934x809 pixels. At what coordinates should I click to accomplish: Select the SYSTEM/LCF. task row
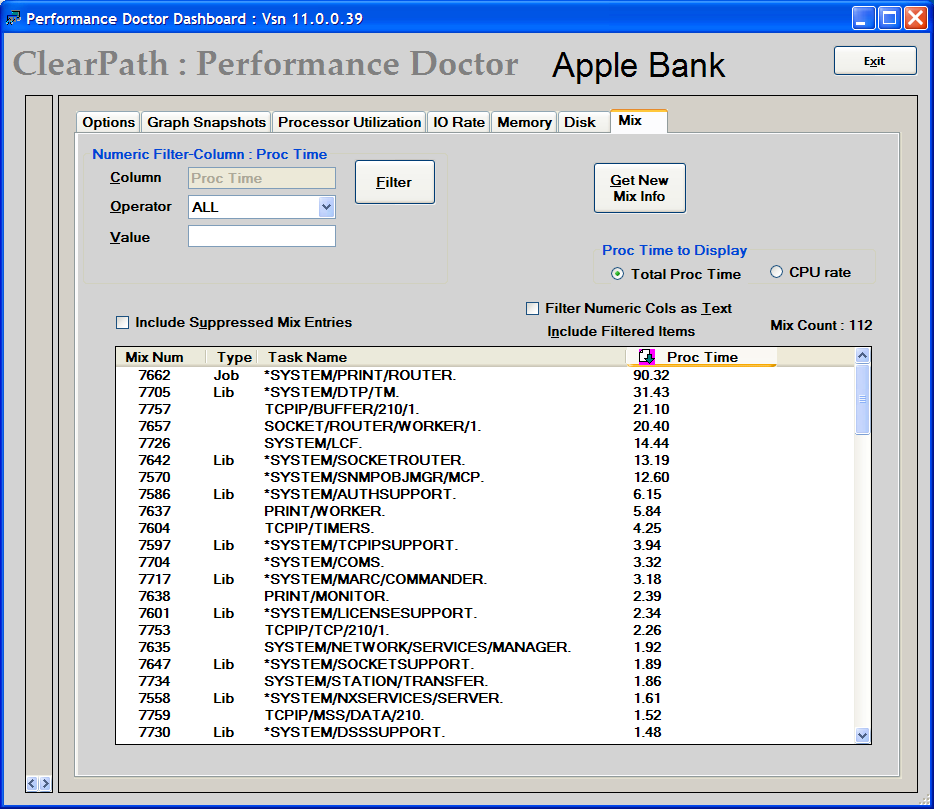click(485, 443)
